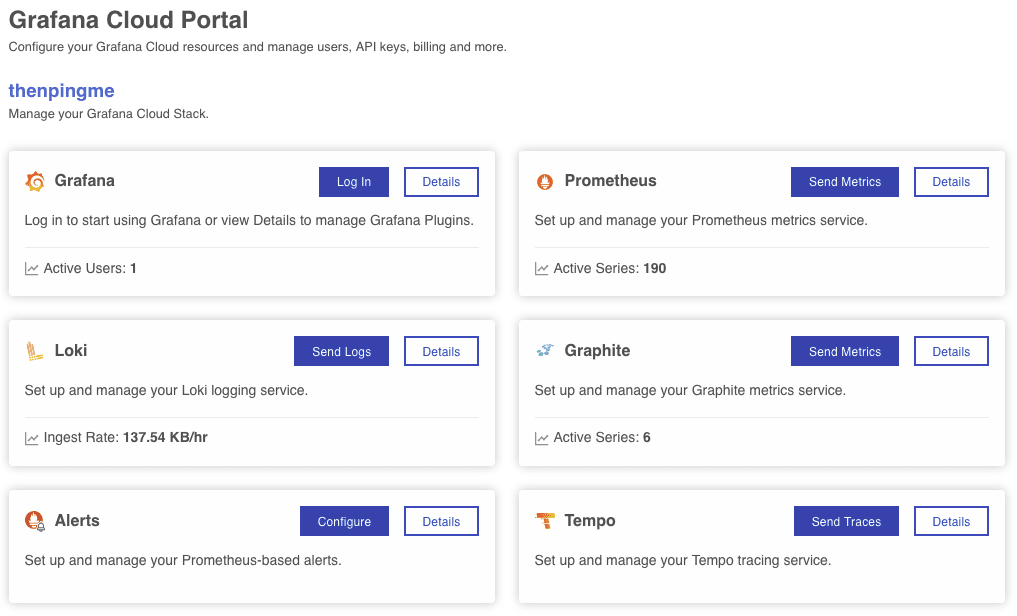Click the Grafana logo icon
Screen dimensions: 1017x616
point(35,182)
